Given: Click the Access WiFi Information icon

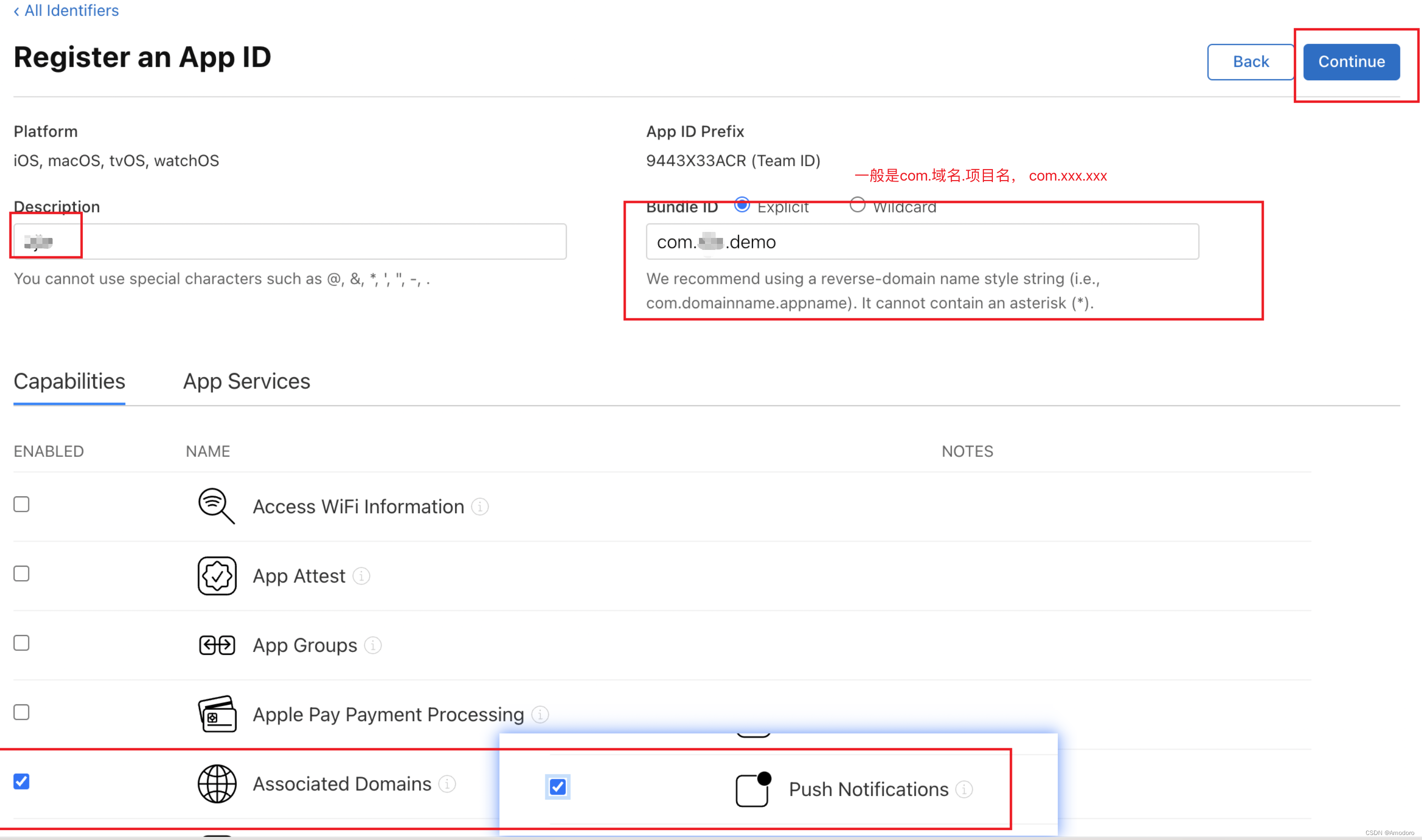Looking at the screenshot, I should (x=216, y=506).
